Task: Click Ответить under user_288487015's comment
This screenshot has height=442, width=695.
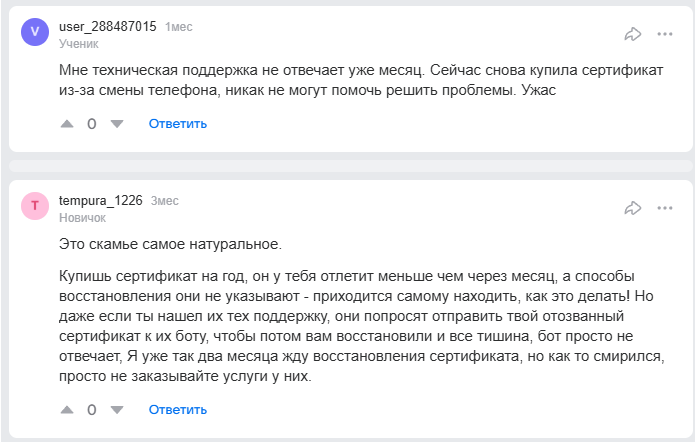Action: [x=178, y=124]
